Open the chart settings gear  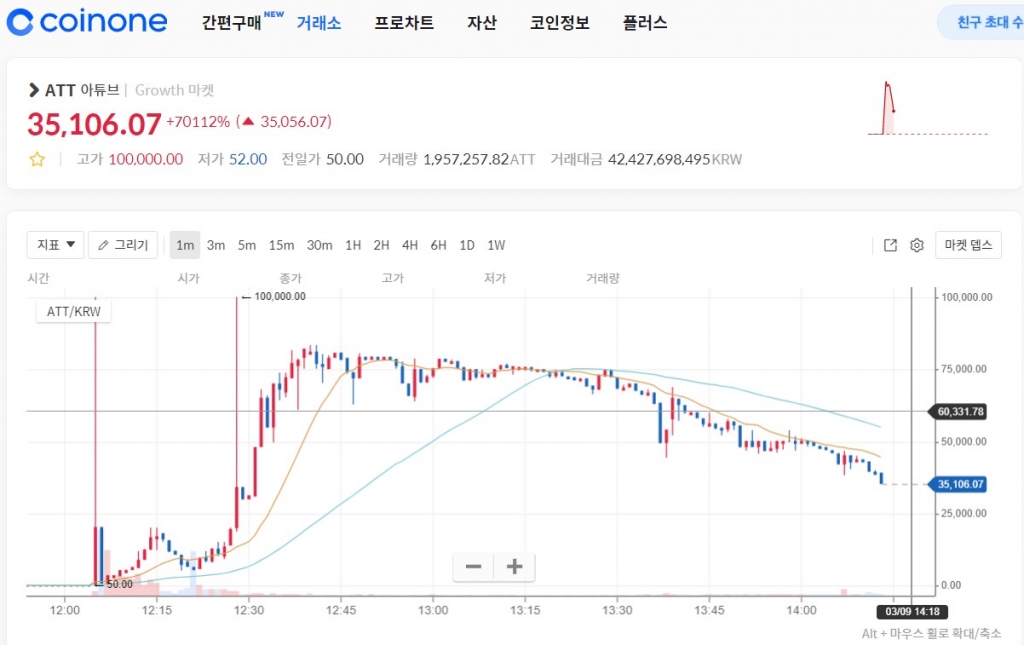(x=916, y=244)
